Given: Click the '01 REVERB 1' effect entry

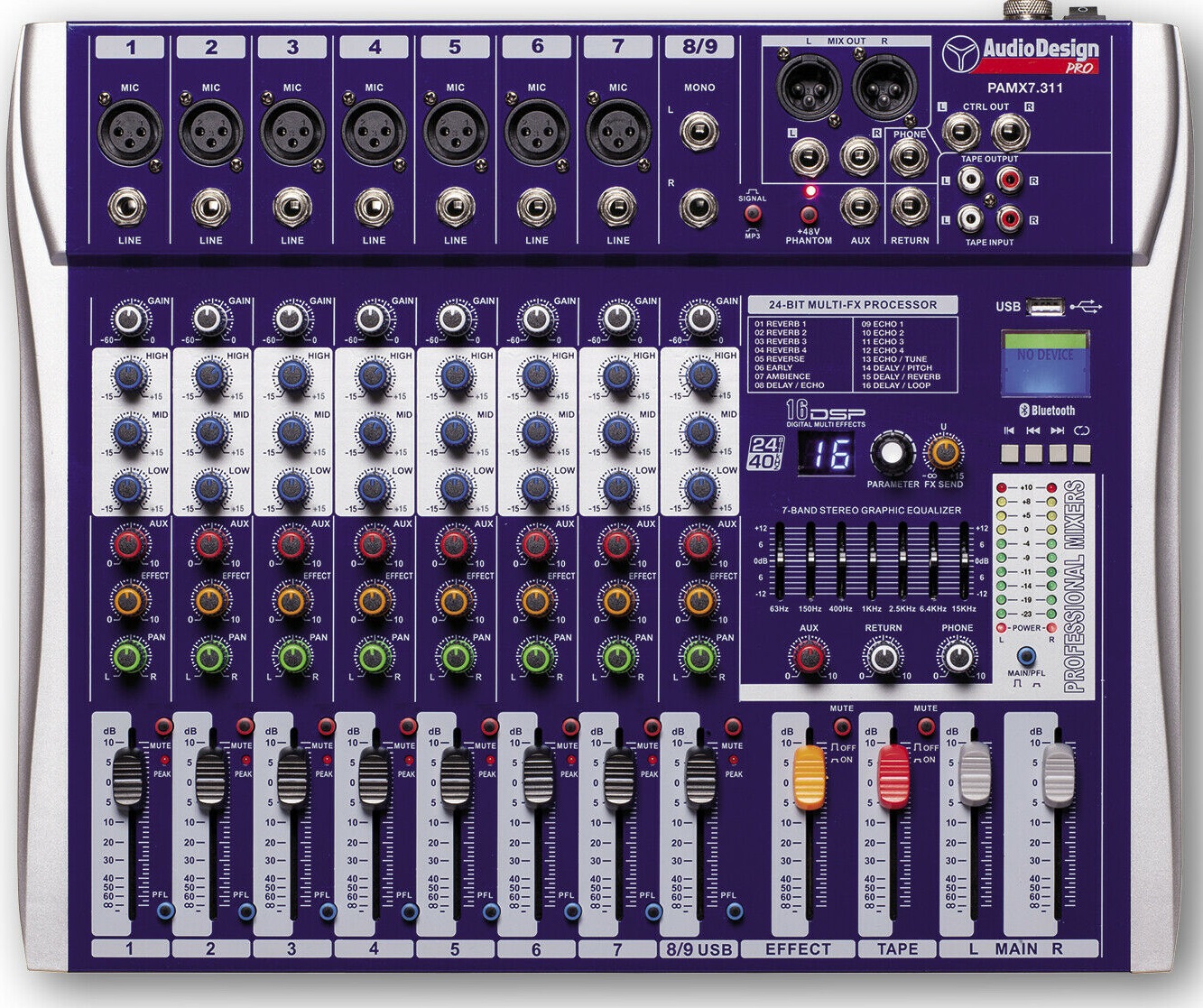Looking at the screenshot, I should (782, 323).
